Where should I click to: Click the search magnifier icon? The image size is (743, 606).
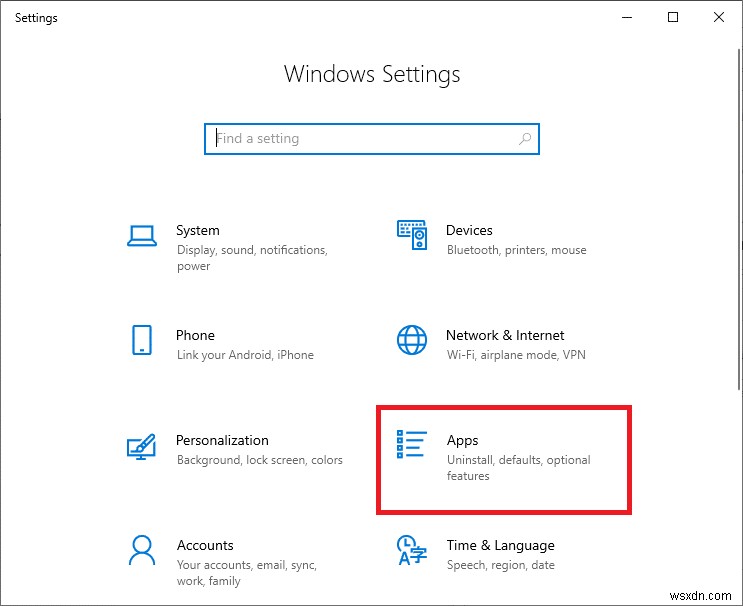click(525, 139)
